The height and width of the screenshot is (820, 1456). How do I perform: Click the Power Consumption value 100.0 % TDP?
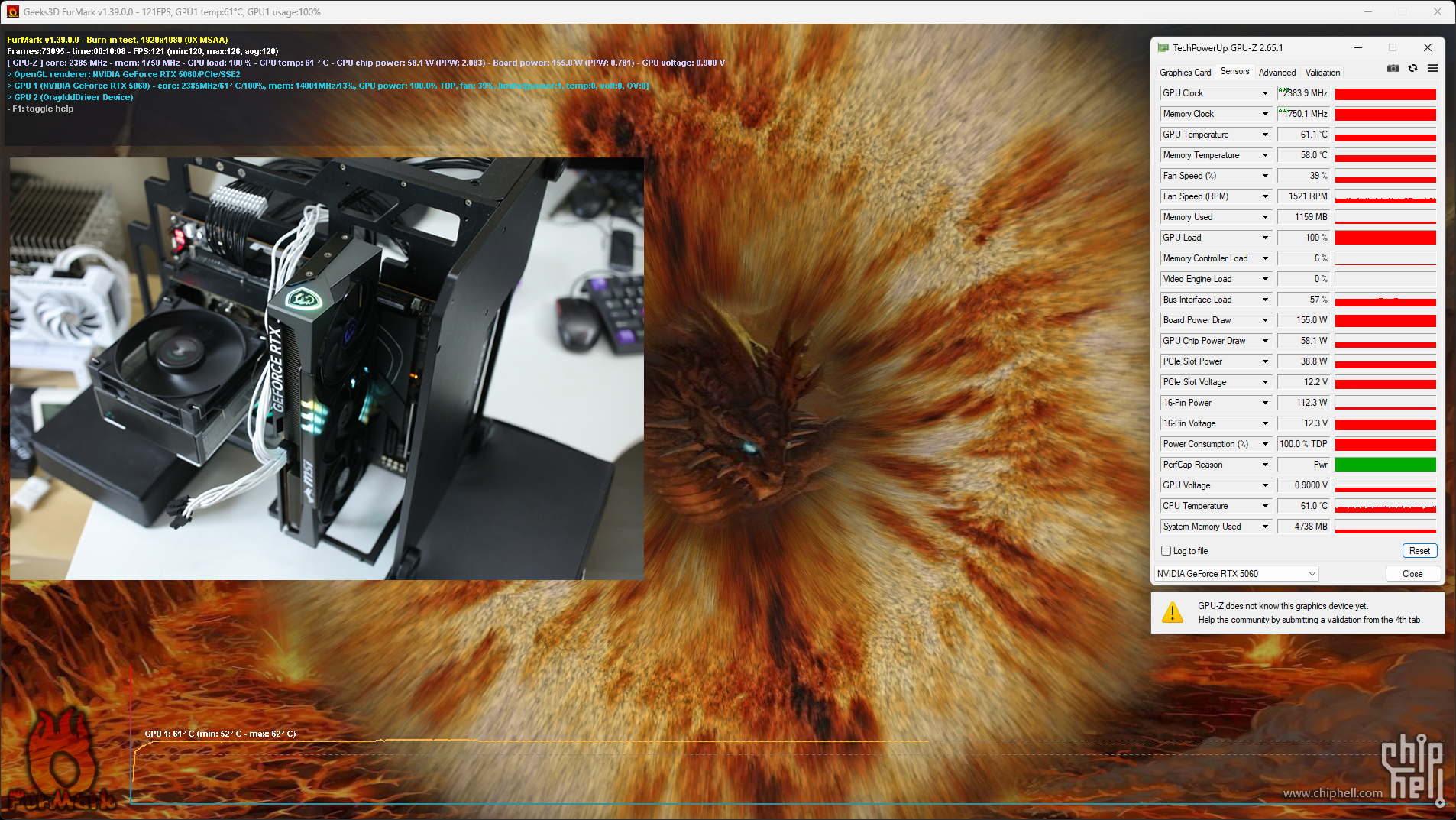pyautogui.click(x=1304, y=444)
